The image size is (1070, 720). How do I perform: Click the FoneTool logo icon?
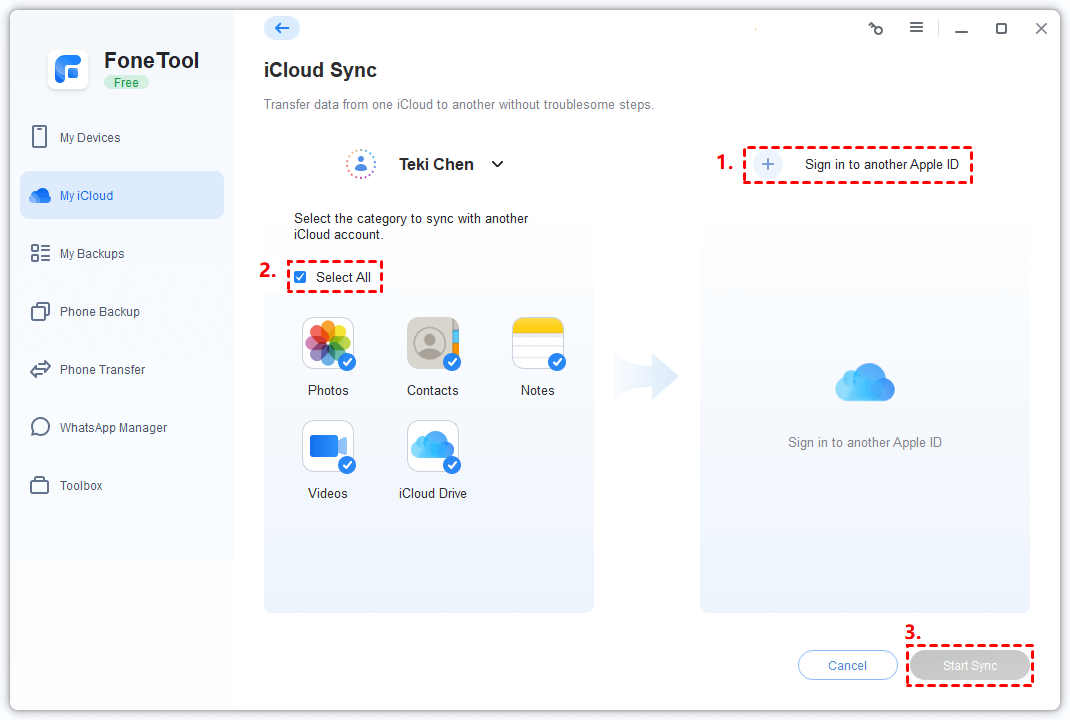pos(69,69)
